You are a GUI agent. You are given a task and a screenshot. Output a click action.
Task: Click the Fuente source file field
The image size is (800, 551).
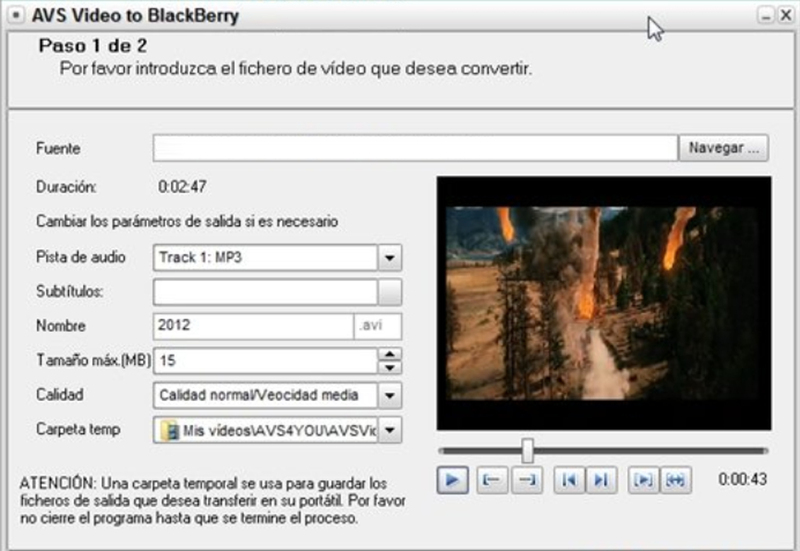coord(415,148)
